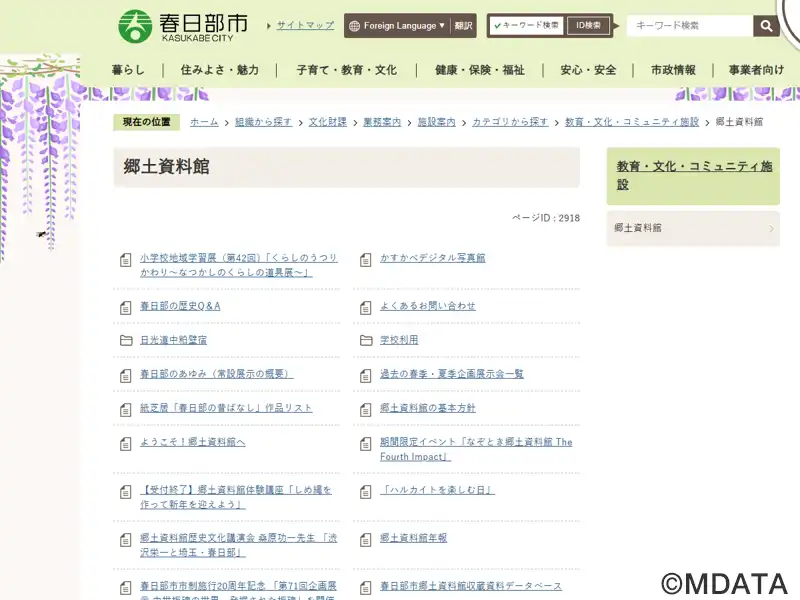Click the Kasukabe City logo
Viewport: 800px width, 600px height.
click(x=183, y=26)
